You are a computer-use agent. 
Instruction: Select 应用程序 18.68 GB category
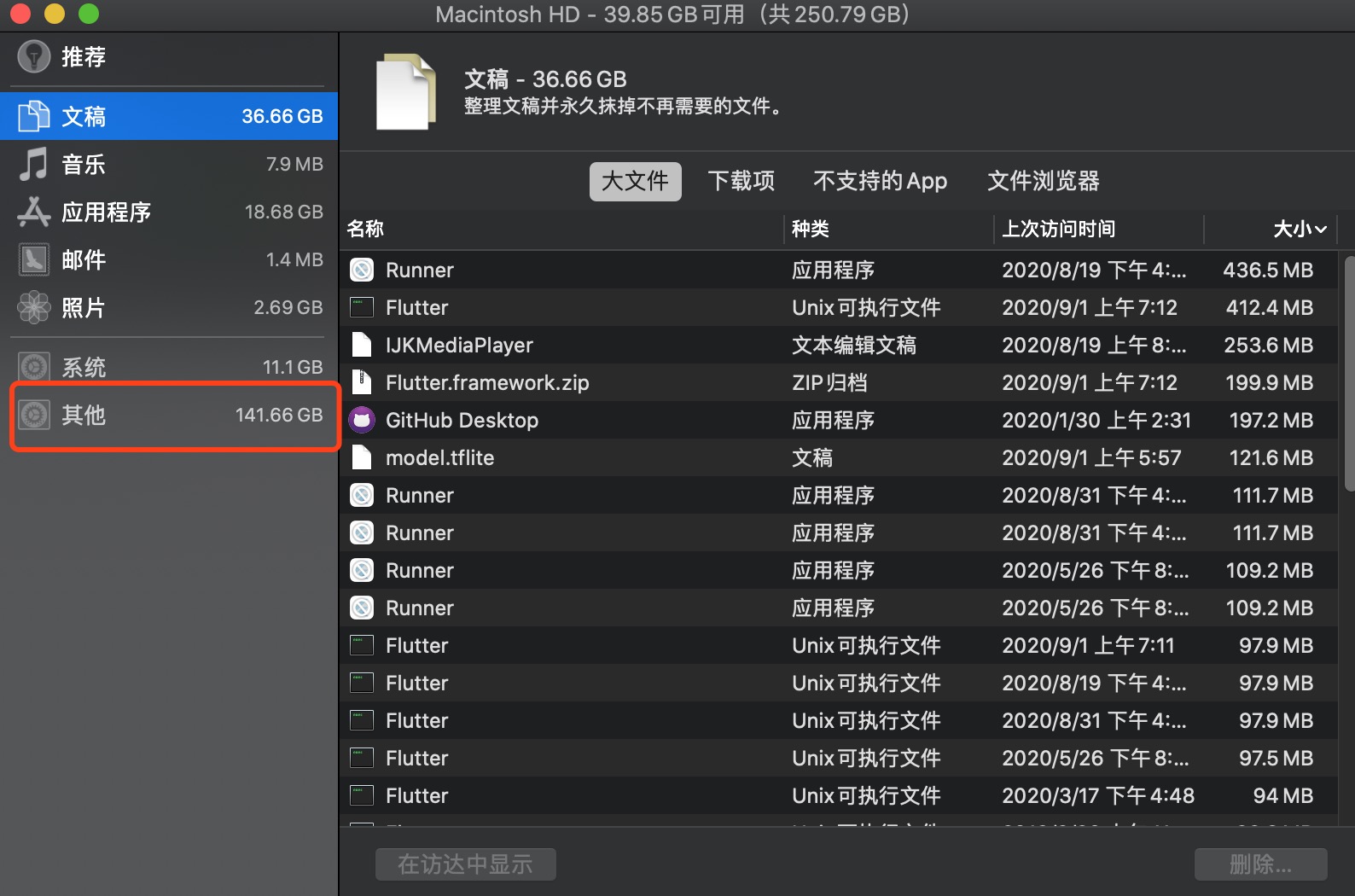169,212
